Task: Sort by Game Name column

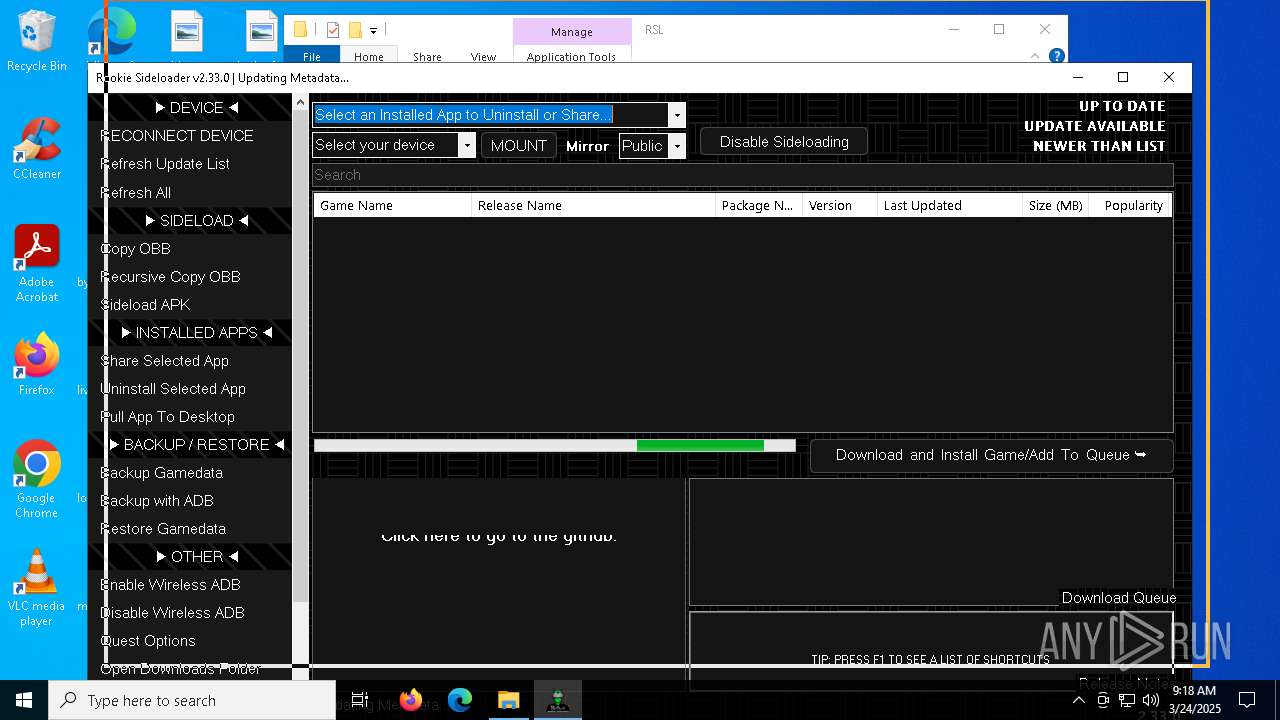Action: 392,205
